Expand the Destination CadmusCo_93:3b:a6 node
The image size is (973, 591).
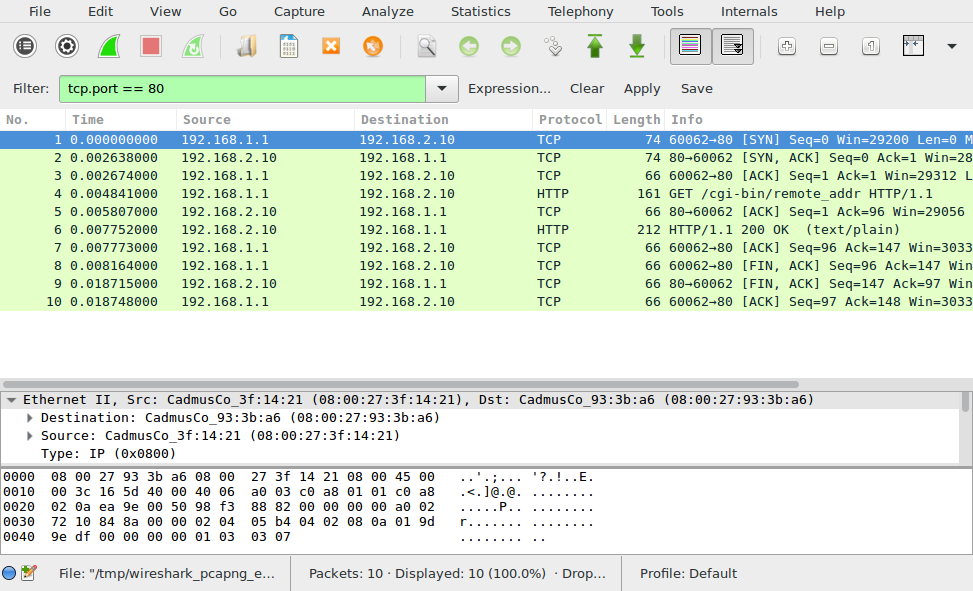29,418
